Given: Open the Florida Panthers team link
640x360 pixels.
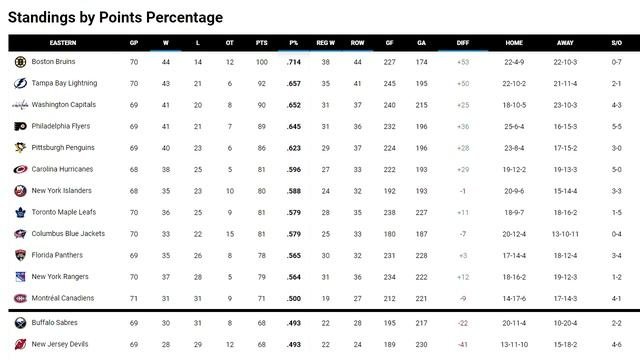Looking at the screenshot, I should (57, 255).
